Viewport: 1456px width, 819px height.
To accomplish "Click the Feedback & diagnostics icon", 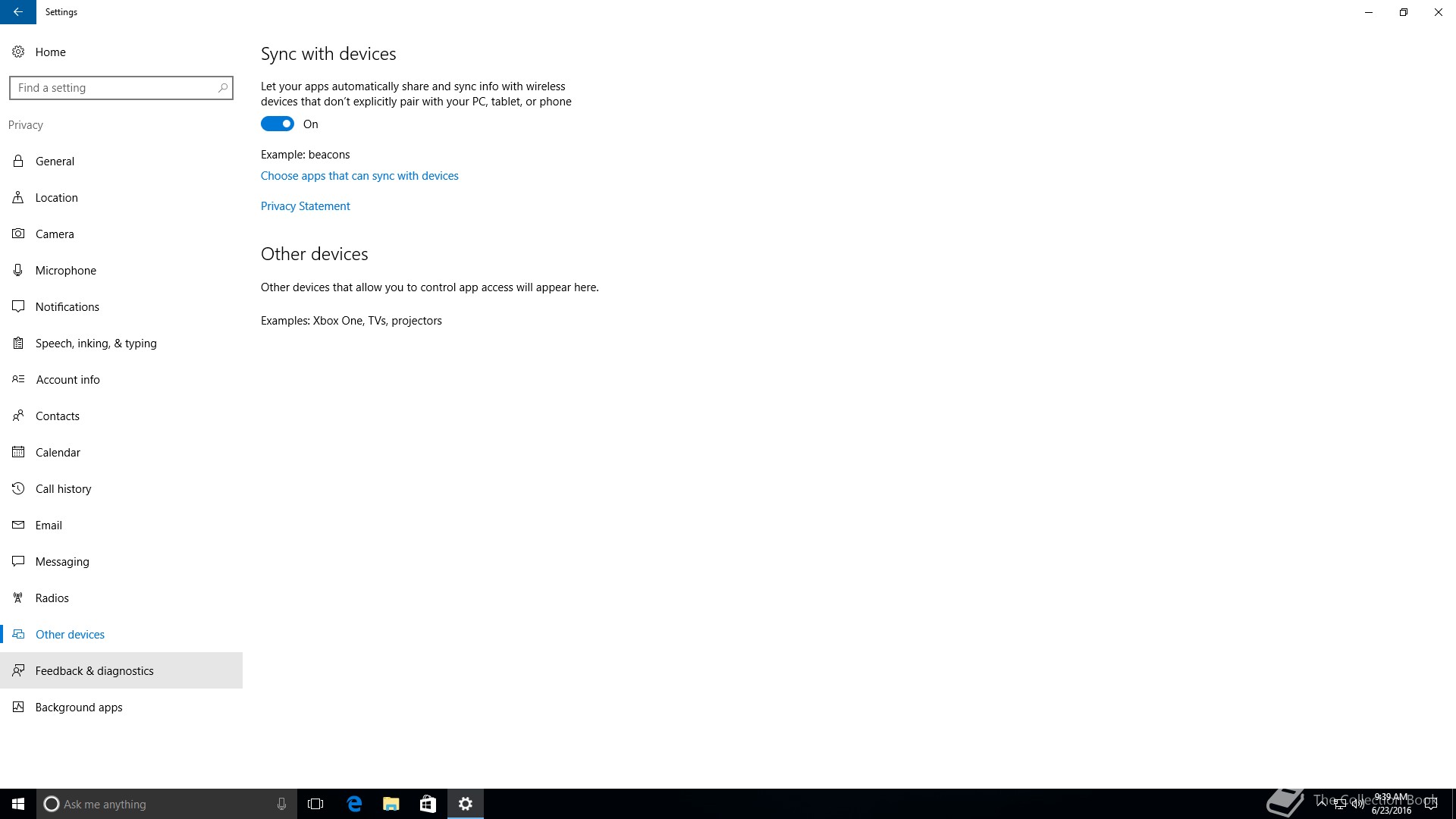I will tap(18, 670).
